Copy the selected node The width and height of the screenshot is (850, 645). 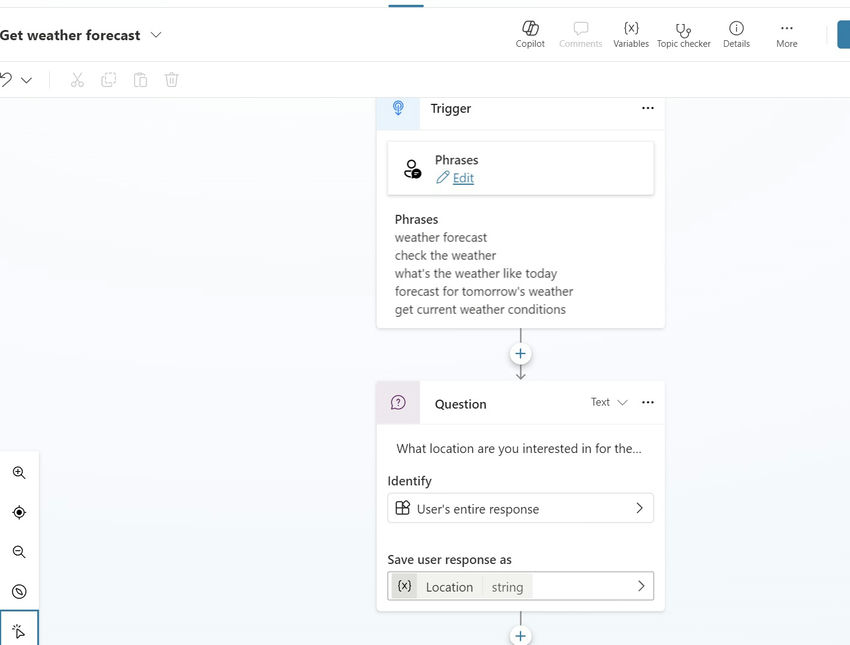pyautogui.click(x=108, y=80)
